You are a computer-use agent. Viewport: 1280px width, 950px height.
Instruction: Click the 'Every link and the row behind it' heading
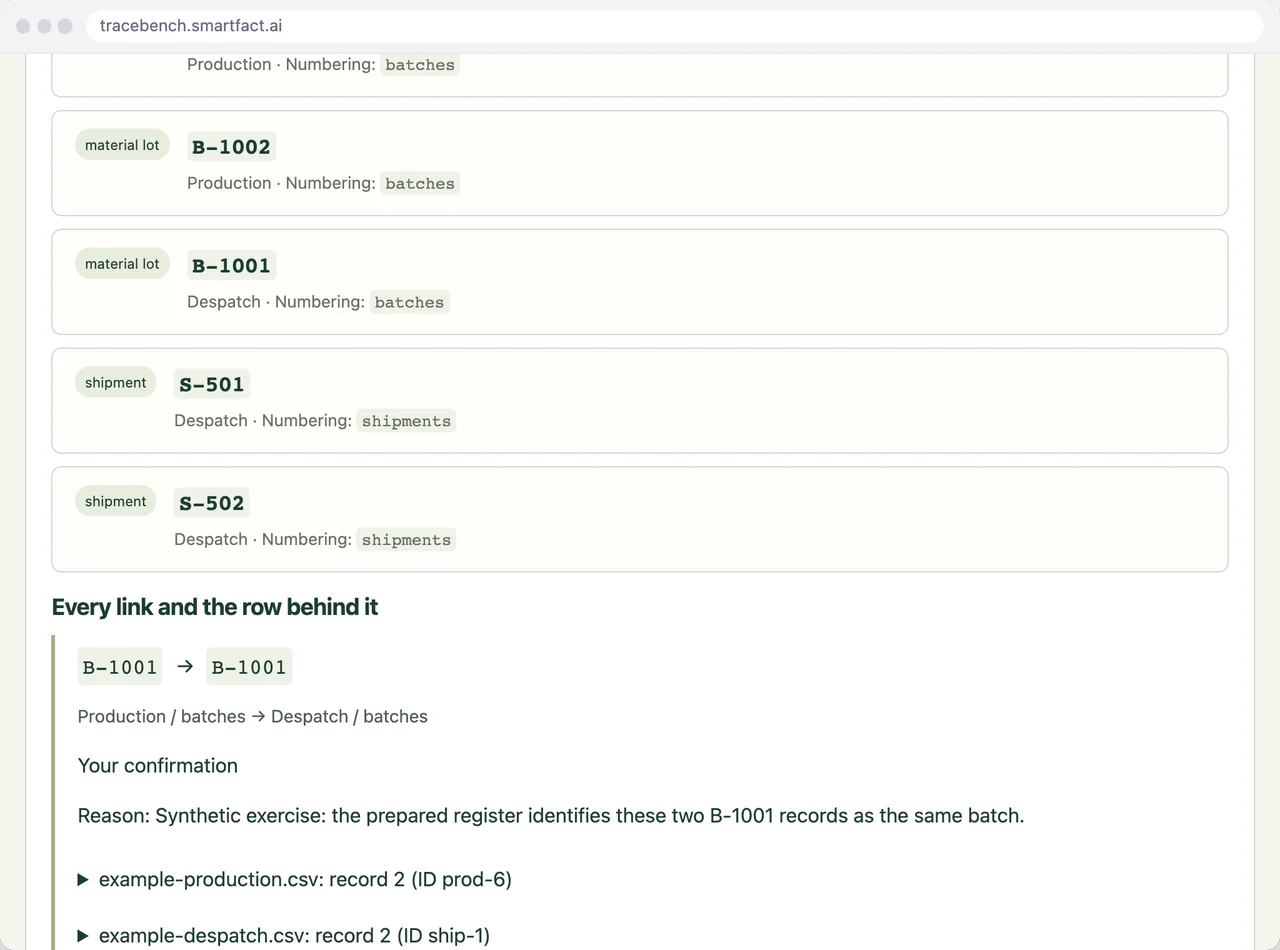tap(215, 607)
